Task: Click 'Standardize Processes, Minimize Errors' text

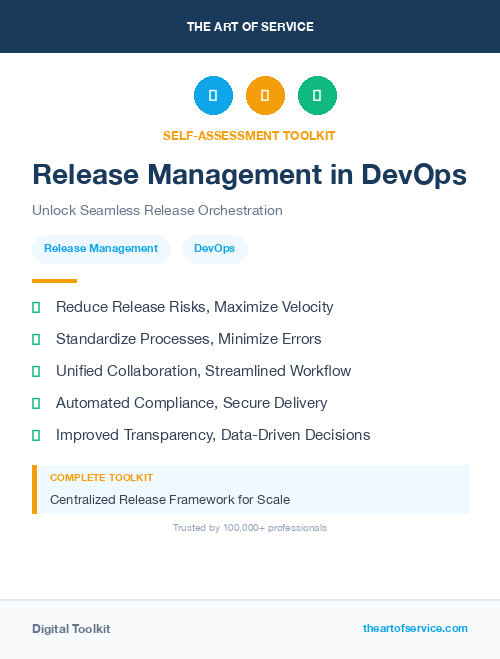Action: click(189, 339)
